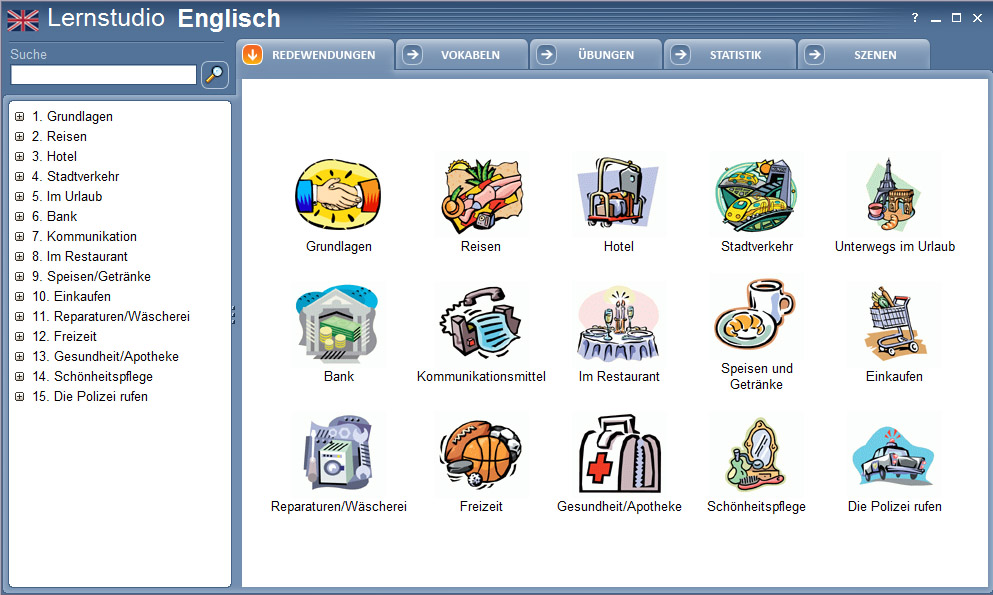Switch to the Vokabeln tab

pos(463,55)
